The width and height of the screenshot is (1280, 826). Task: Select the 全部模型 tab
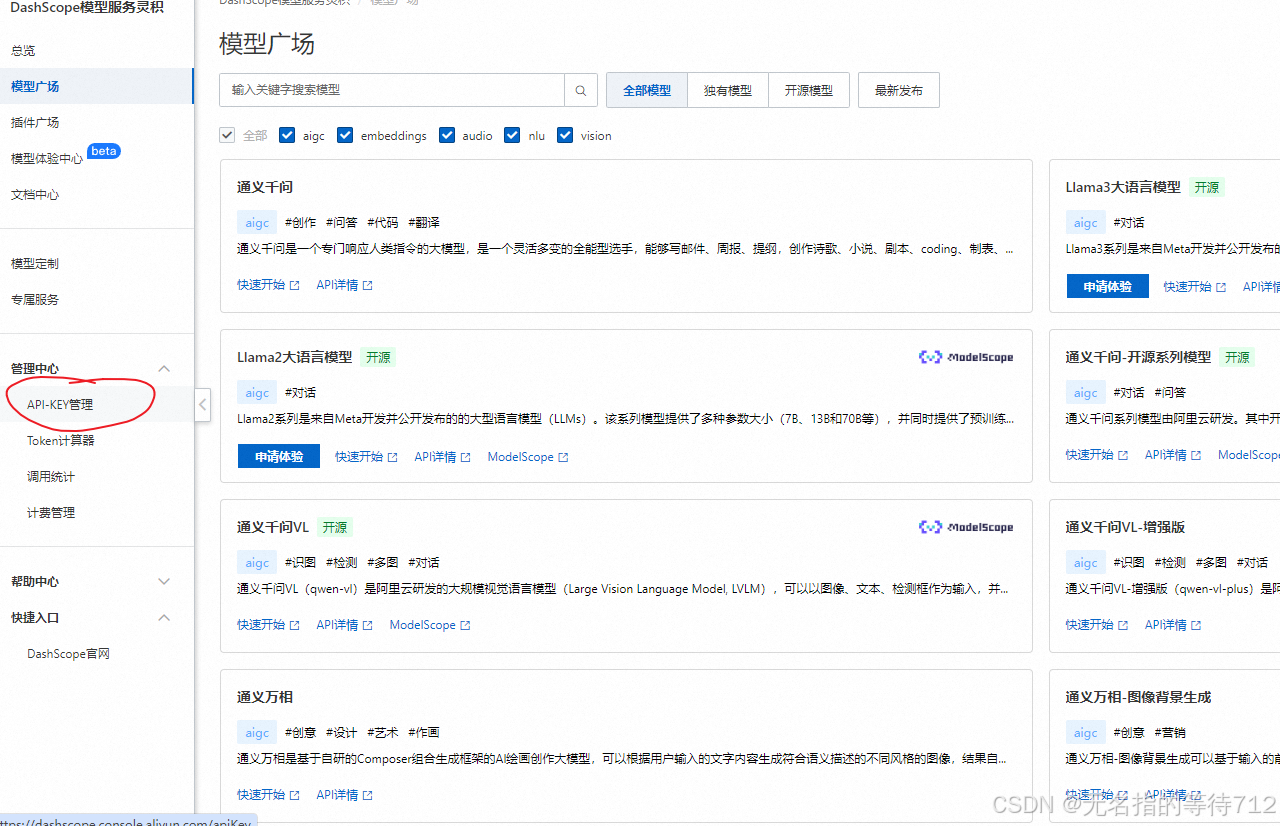(x=647, y=90)
